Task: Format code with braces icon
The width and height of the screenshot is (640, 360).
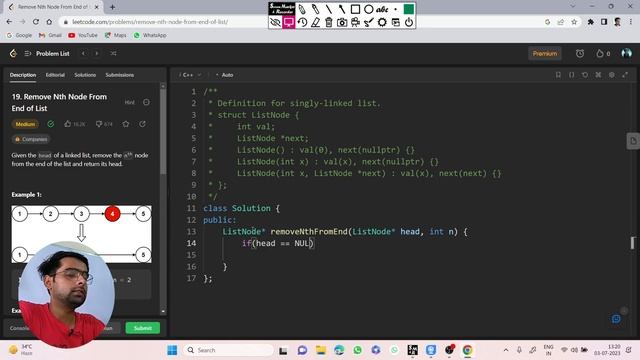Action: click(571, 75)
